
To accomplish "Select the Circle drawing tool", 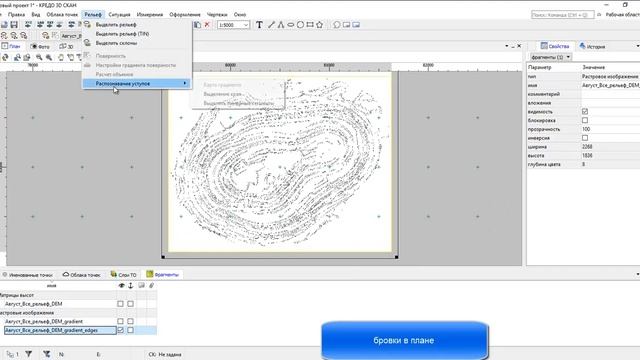I will [300, 25].
